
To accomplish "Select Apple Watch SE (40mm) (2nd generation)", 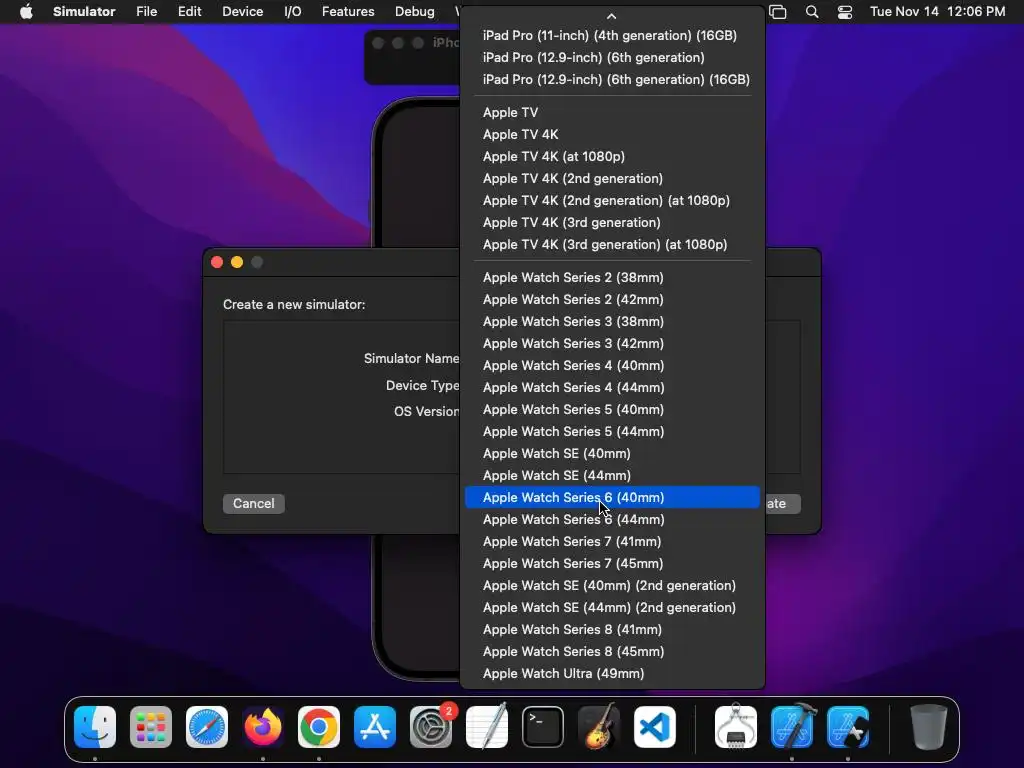I will [x=613, y=586].
